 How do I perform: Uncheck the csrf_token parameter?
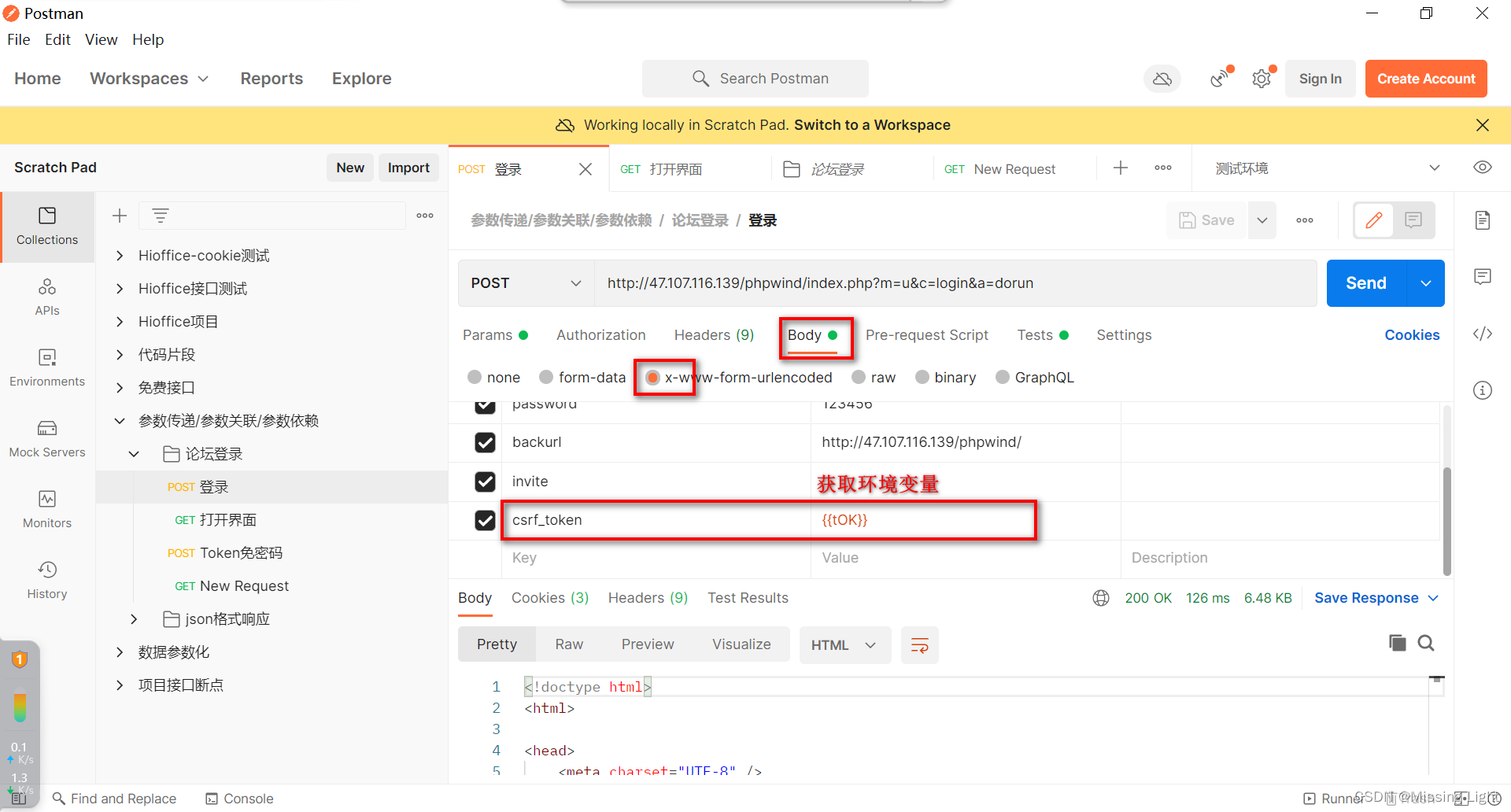pyautogui.click(x=485, y=520)
